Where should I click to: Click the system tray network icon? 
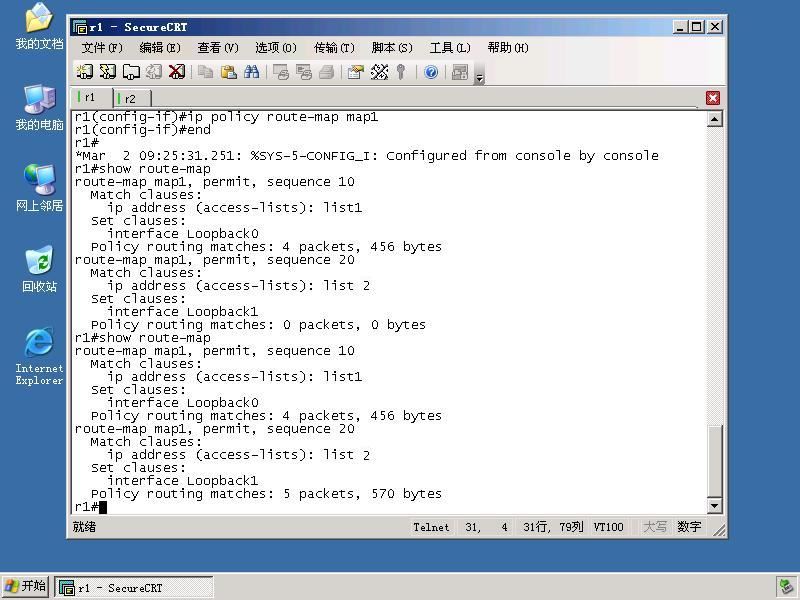coord(786,587)
